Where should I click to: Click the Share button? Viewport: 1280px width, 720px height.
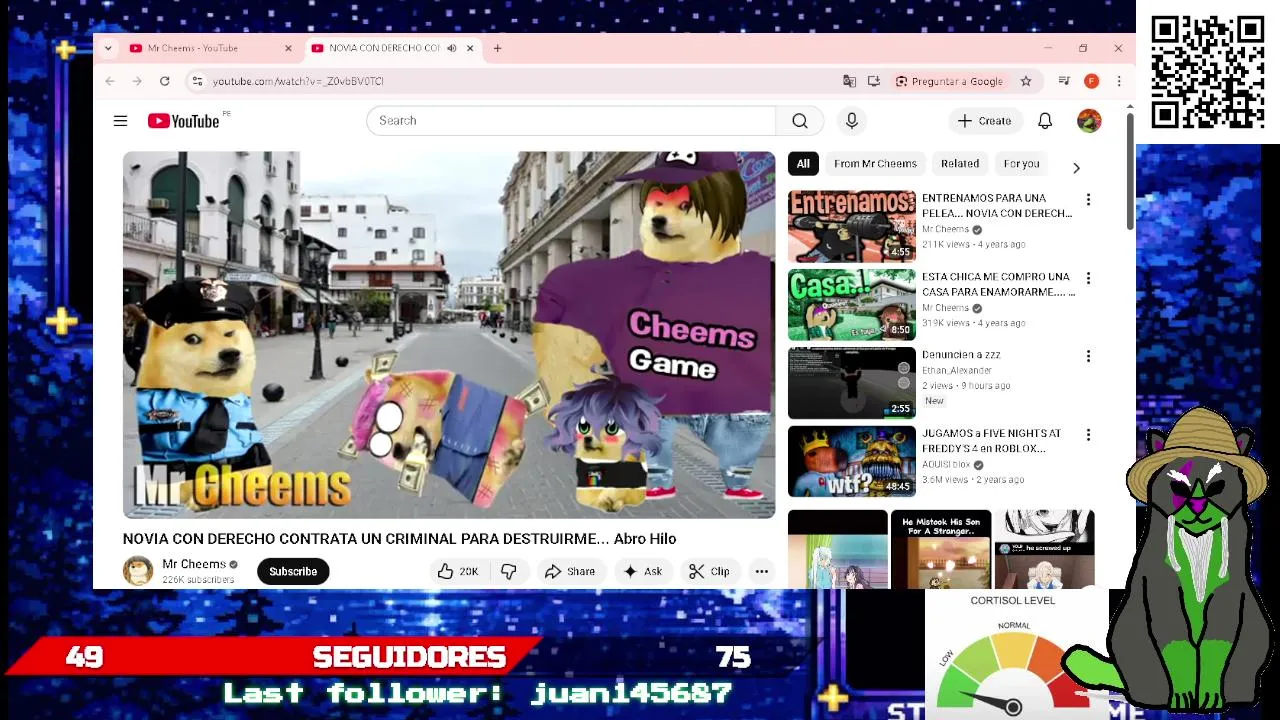(x=570, y=572)
